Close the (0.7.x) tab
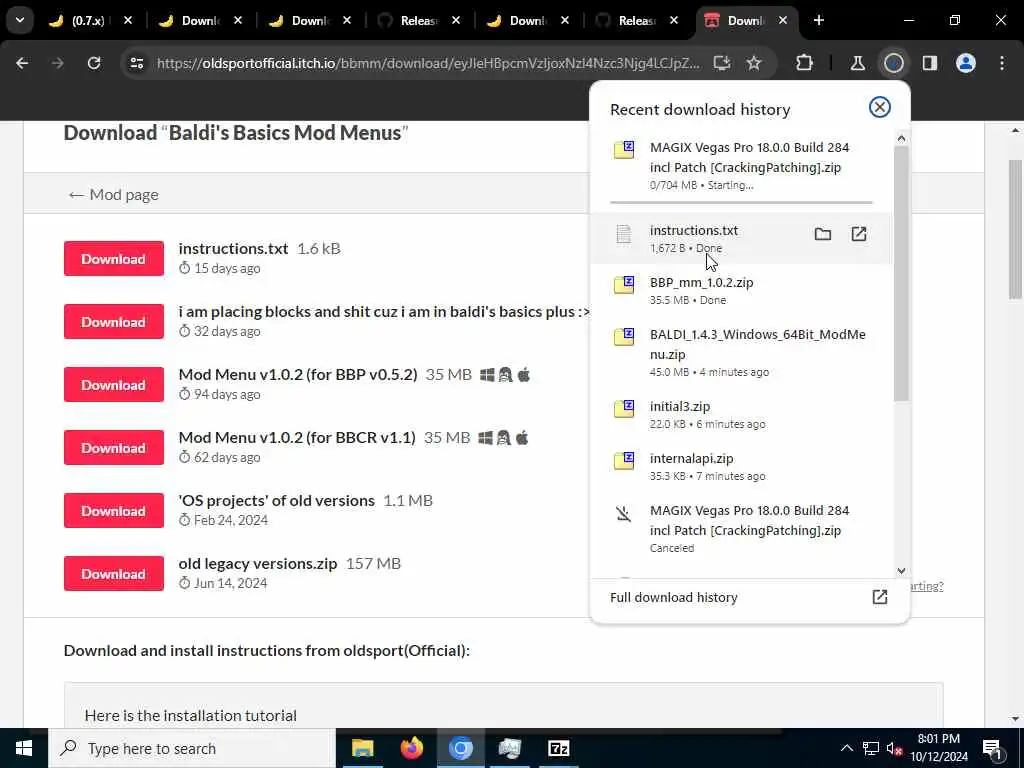The height and width of the screenshot is (768, 1024). tap(128, 20)
